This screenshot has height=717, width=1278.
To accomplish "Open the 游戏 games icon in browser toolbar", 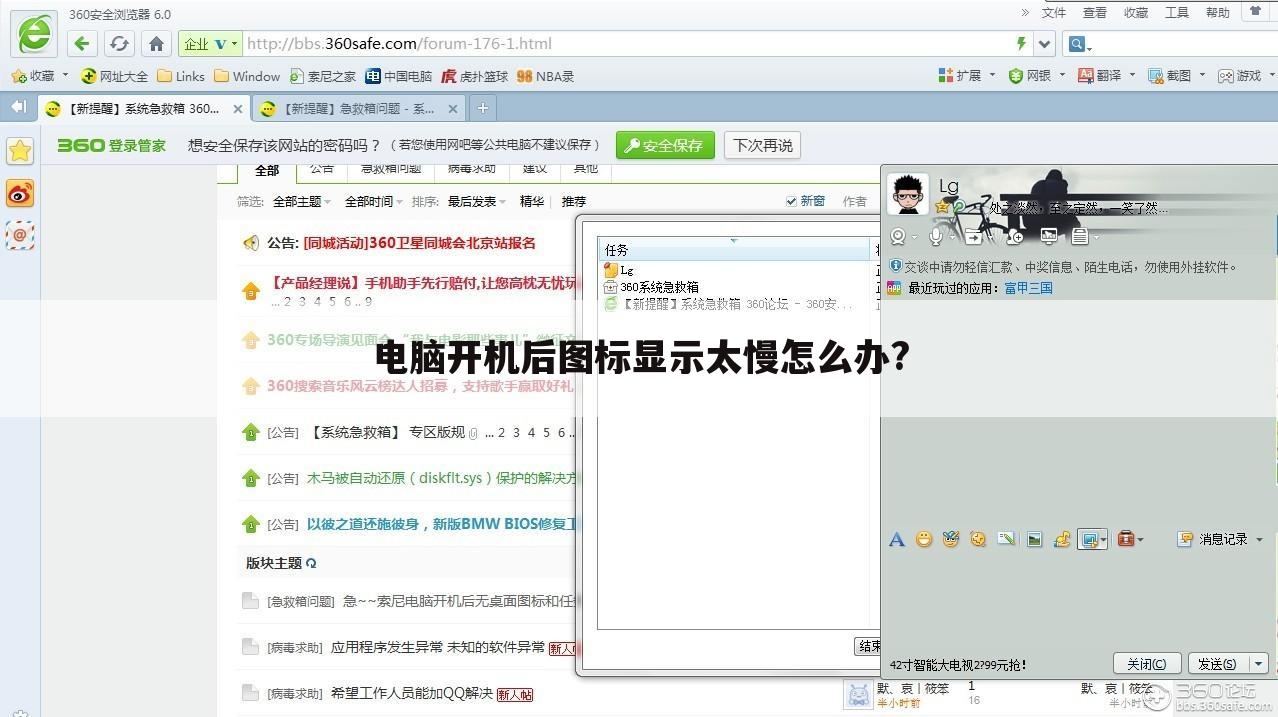I will (1245, 76).
